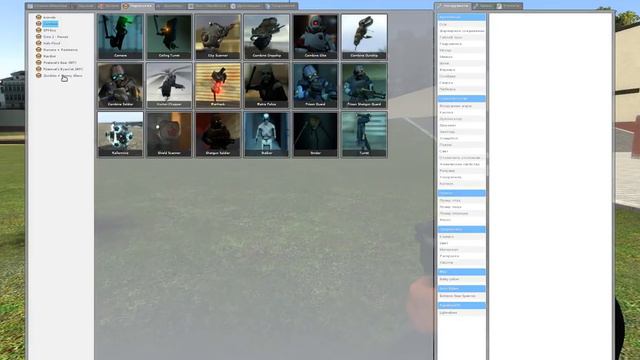Select the Stalker NPC thumbnail

pos(267,134)
